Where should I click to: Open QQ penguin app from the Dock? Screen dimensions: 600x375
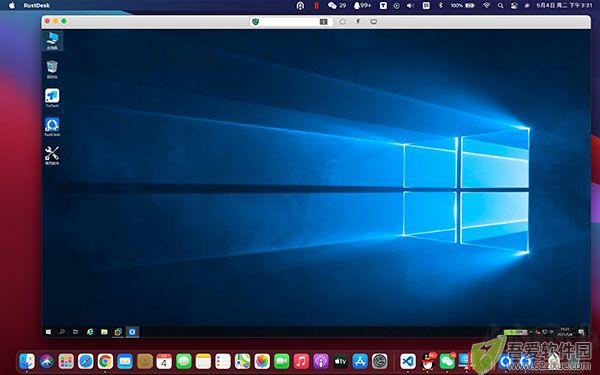point(428,361)
